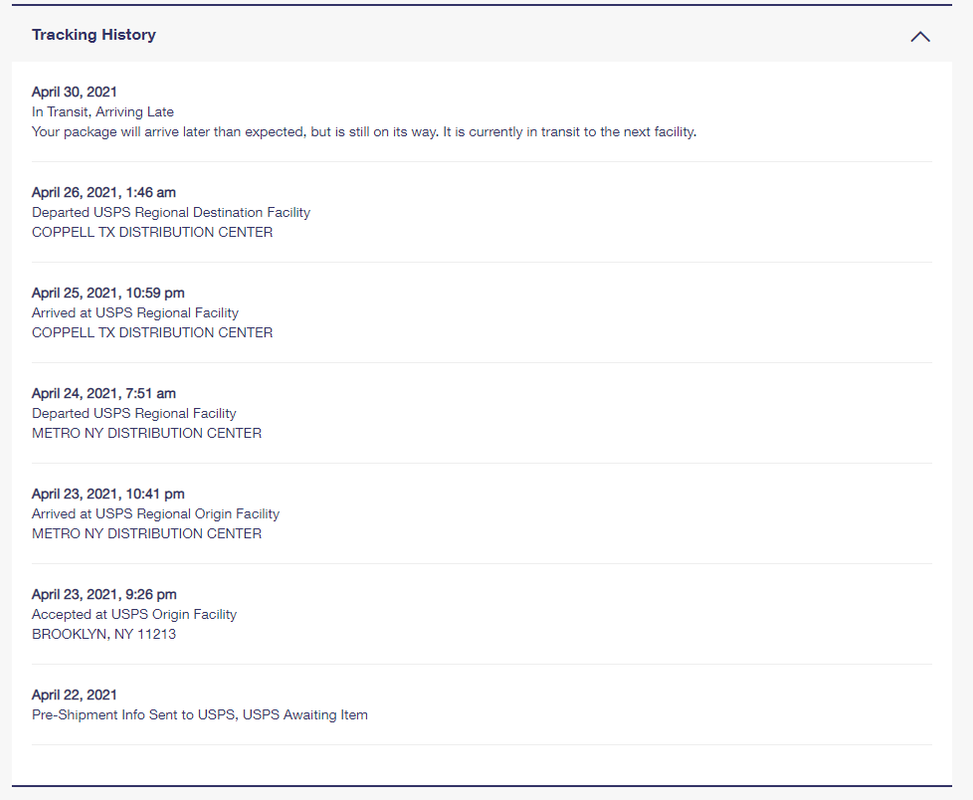Select the April 22, 2021 date
The image size is (973, 800).
(x=74, y=695)
